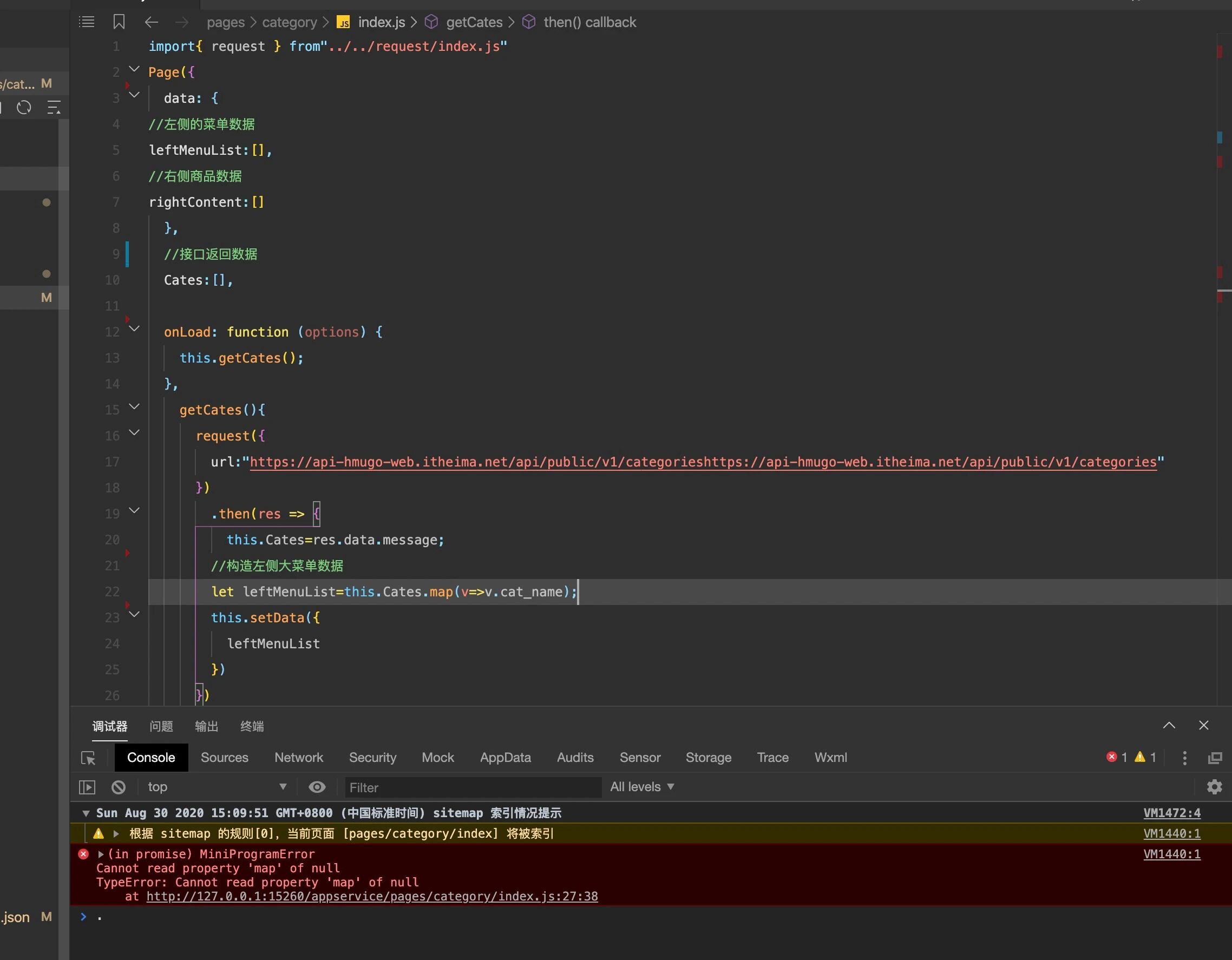Toggle live expression eye icon

317,787
